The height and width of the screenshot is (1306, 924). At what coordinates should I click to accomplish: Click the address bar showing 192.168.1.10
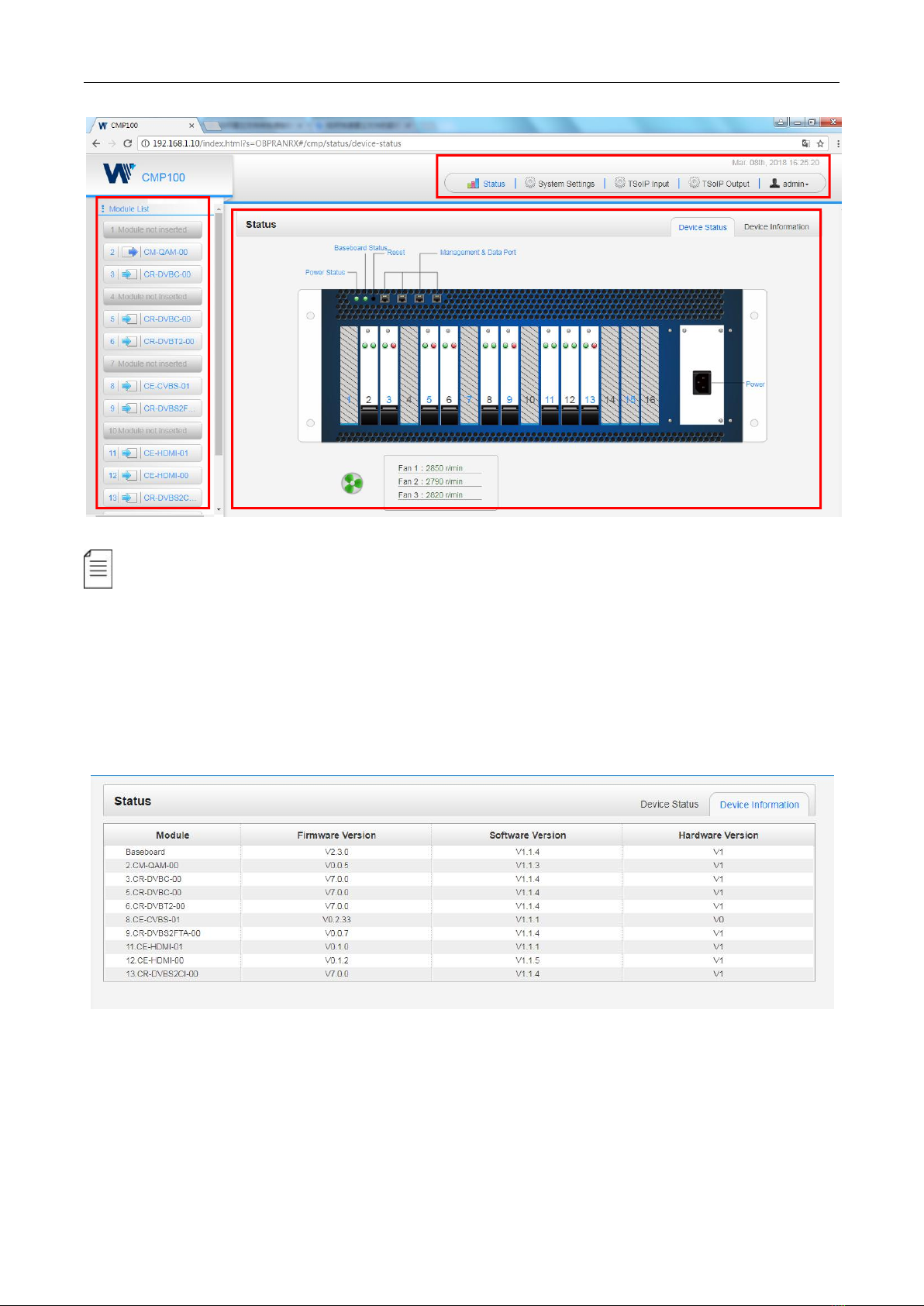[482, 143]
